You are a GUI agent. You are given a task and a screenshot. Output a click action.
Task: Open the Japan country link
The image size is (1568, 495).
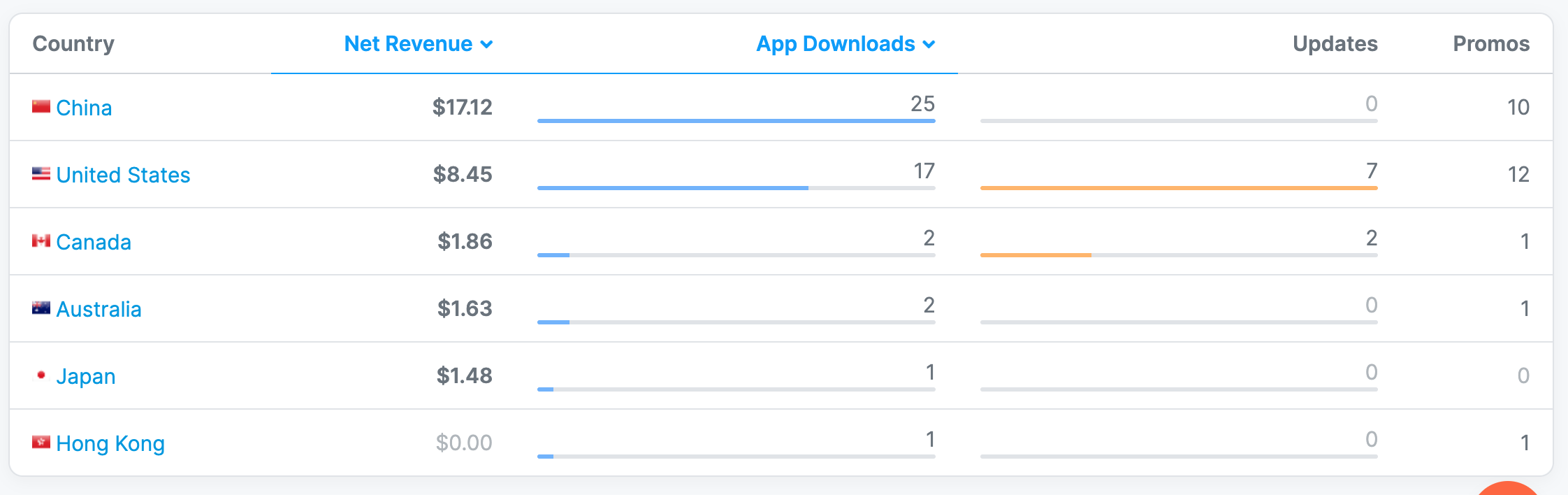(x=86, y=376)
